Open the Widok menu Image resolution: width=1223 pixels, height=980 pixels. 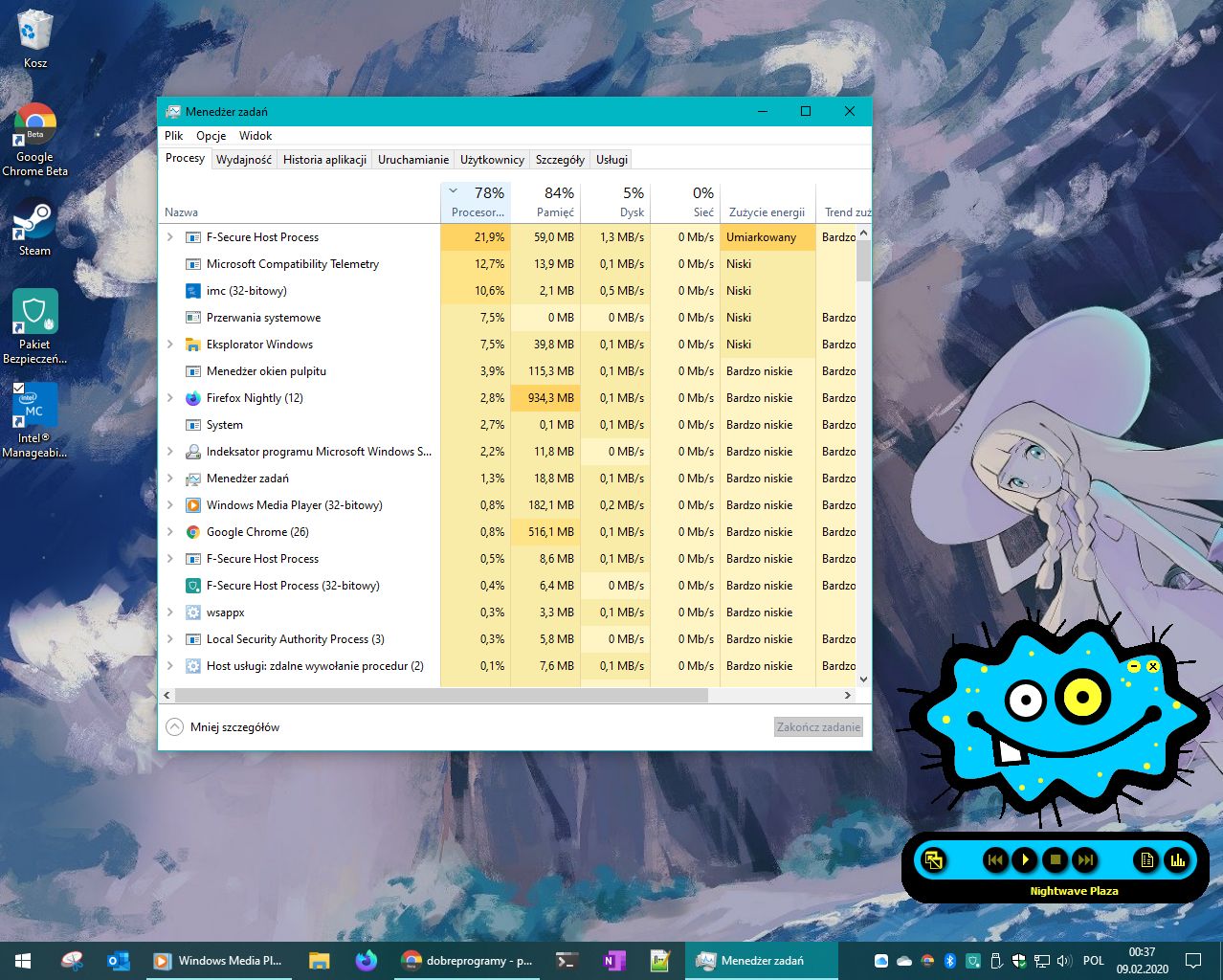pos(256,136)
